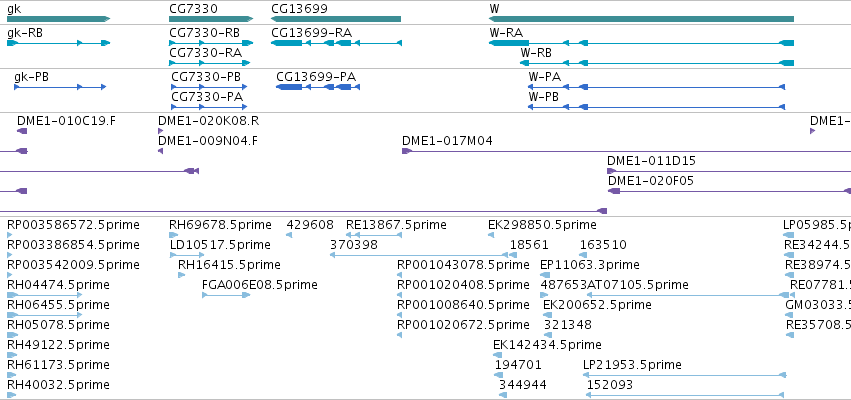The width and height of the screenshot is (851, 400).
Task: Click the CG7330-PA protein label
Action: pyautogui.click(x=207, y=97)
